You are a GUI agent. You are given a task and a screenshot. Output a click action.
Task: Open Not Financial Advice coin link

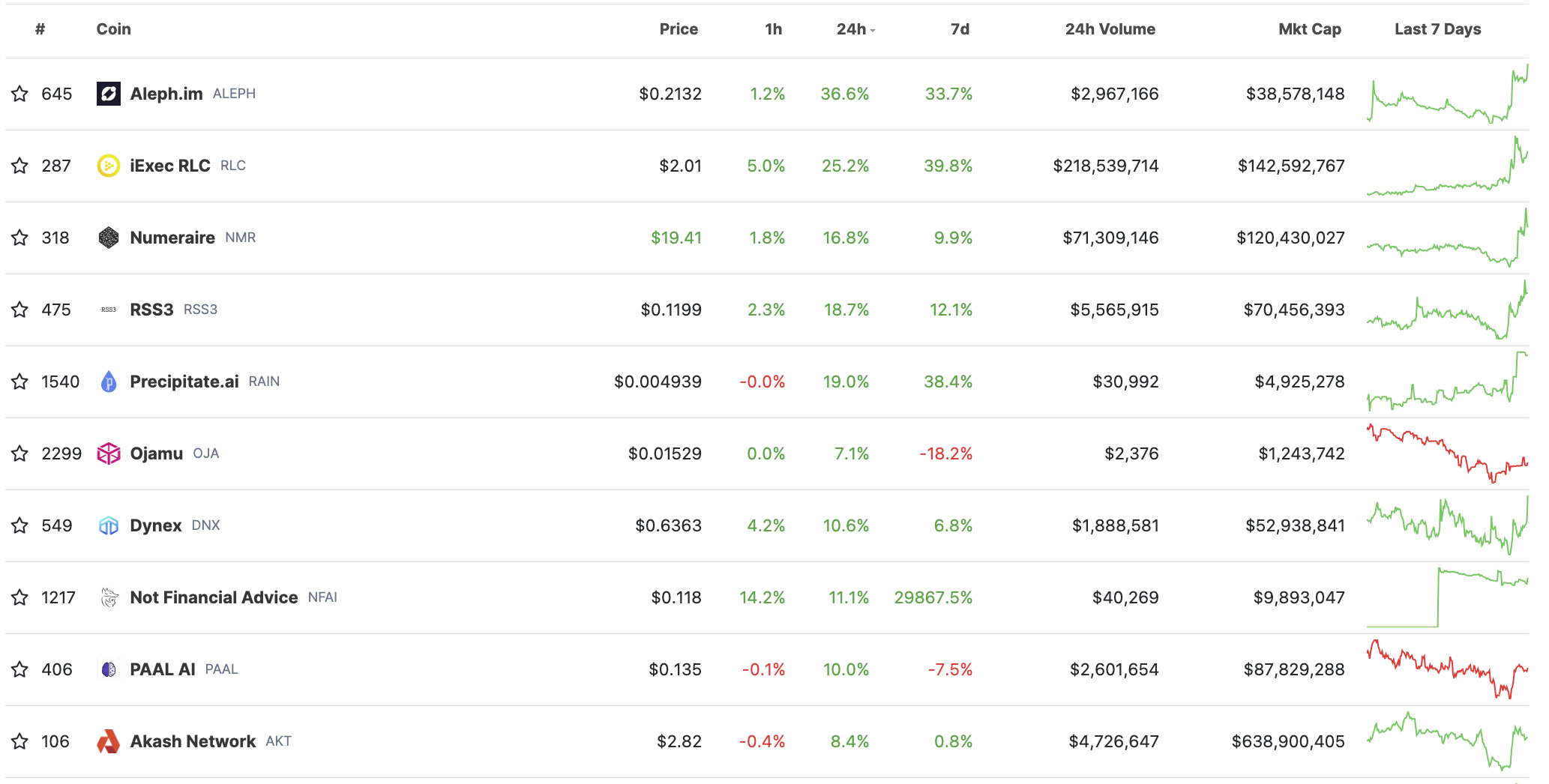coord(214,597)
